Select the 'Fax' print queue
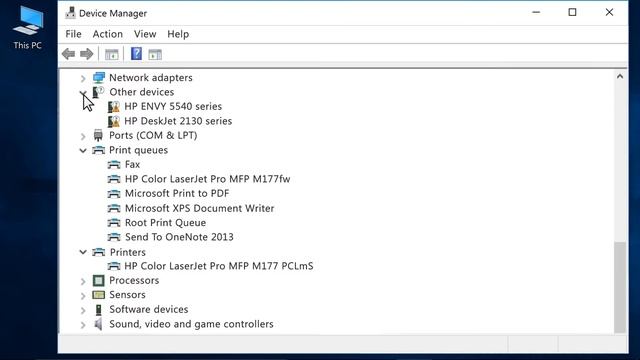640x360 pixels. [x=133, y=164]
